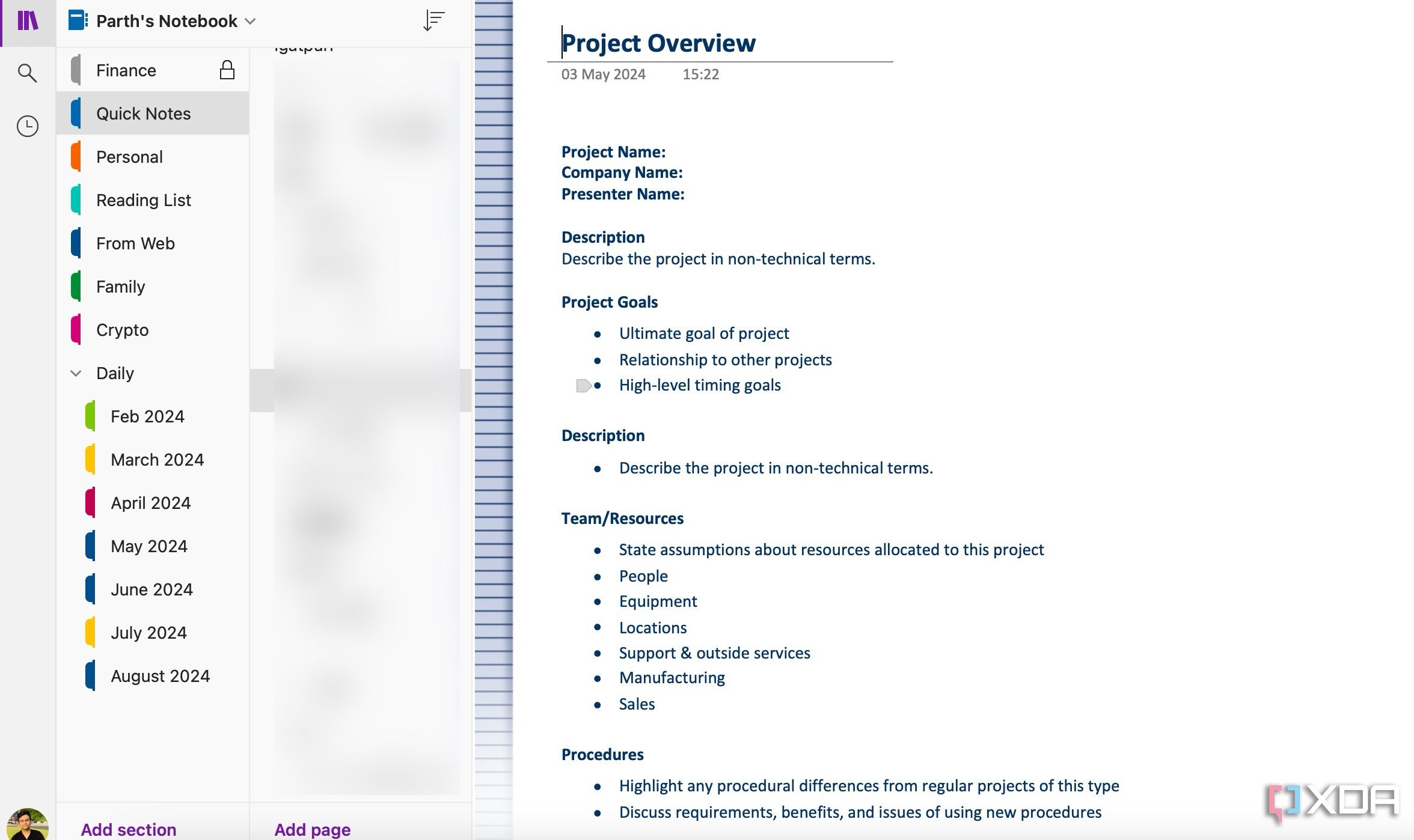This screenshot has width=1414, height=840.
Task: Click the OneNote app icon top-left
Action: point(27,20)
